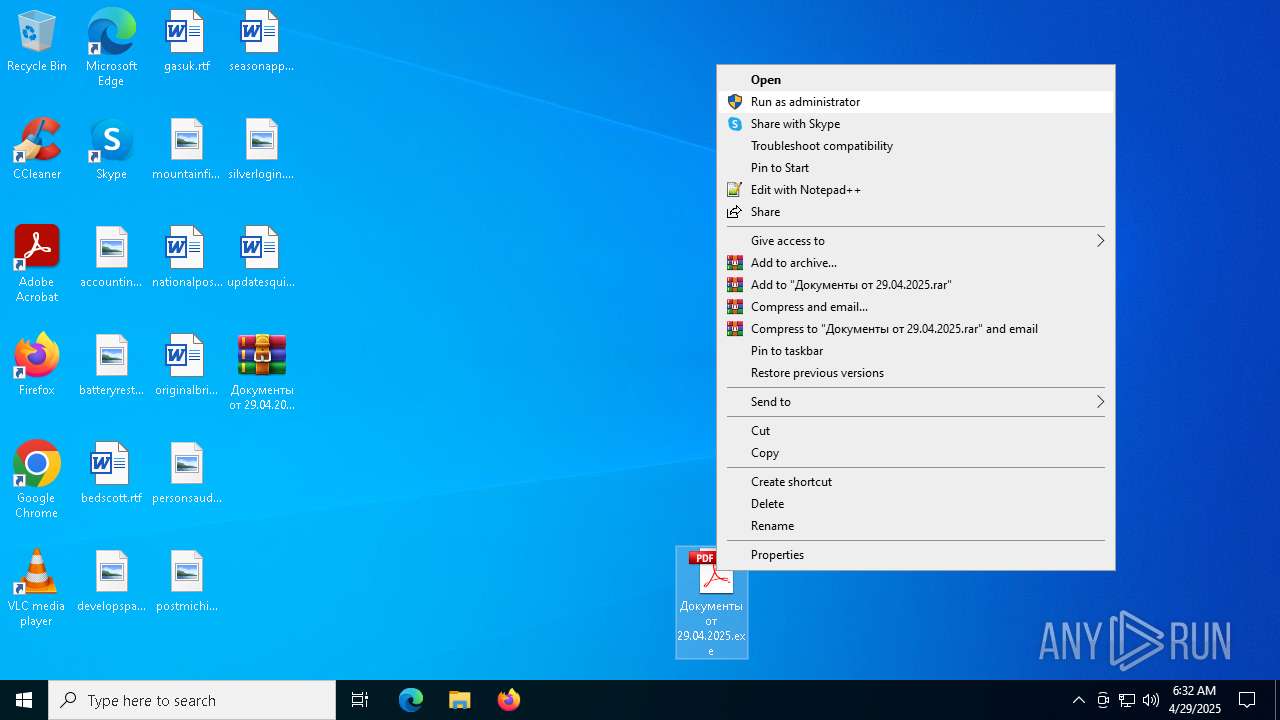Viewport: 1280px width, 720px height.
Task: Open the Recycle Bin desktop icon
Action: [x=37, y=42]
